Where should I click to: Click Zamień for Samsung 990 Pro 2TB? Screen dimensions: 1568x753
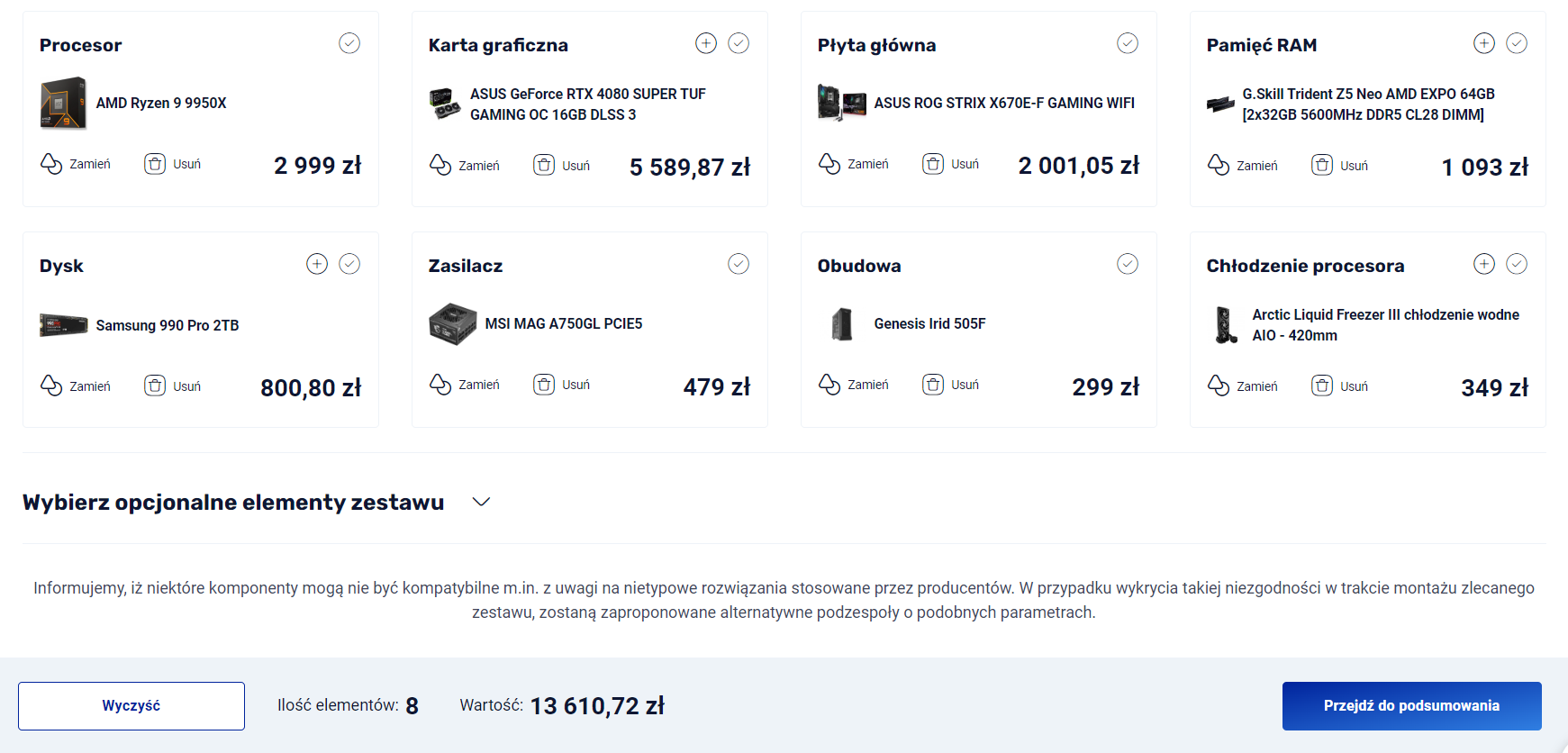tap(90, 386)
